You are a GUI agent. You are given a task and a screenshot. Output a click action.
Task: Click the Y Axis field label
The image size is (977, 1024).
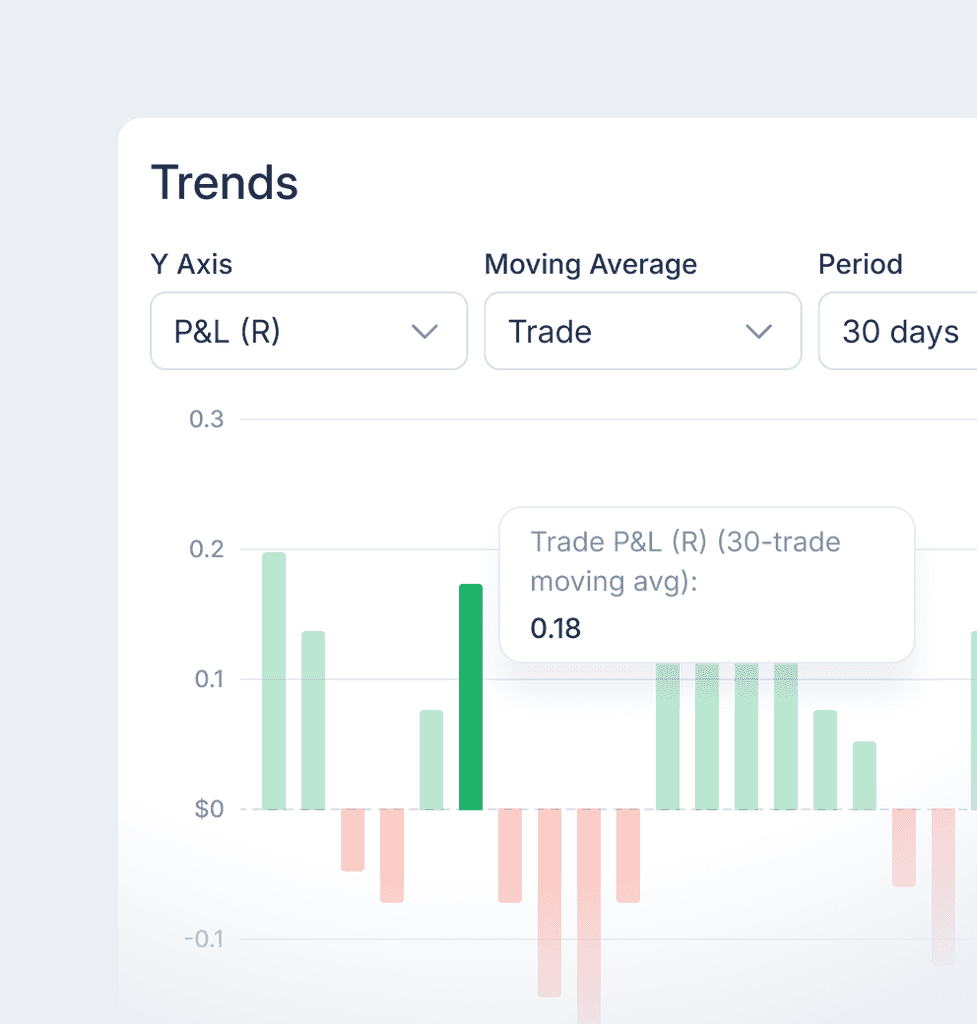click(191, 264)
